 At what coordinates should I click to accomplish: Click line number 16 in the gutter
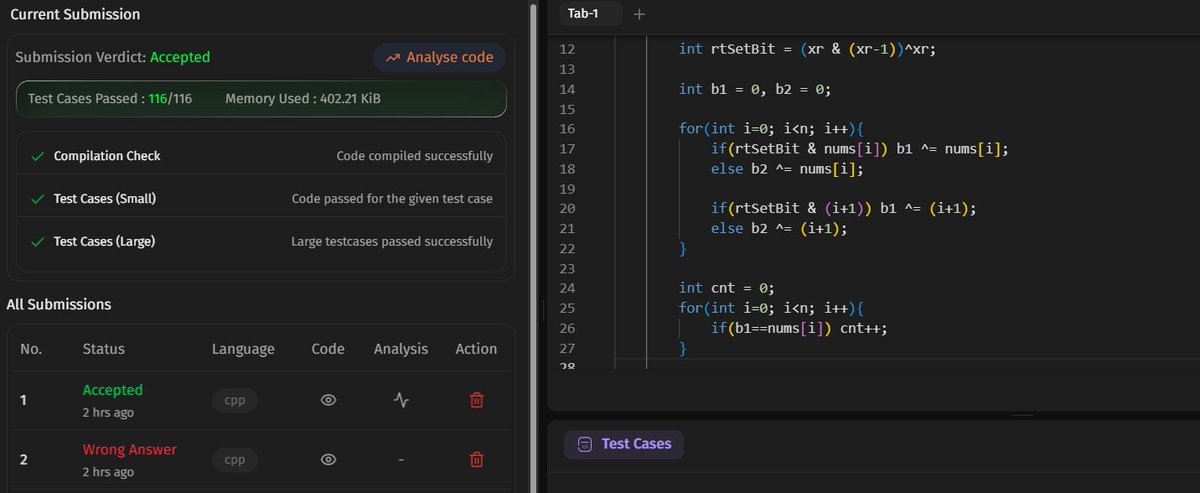click(566, 129)
